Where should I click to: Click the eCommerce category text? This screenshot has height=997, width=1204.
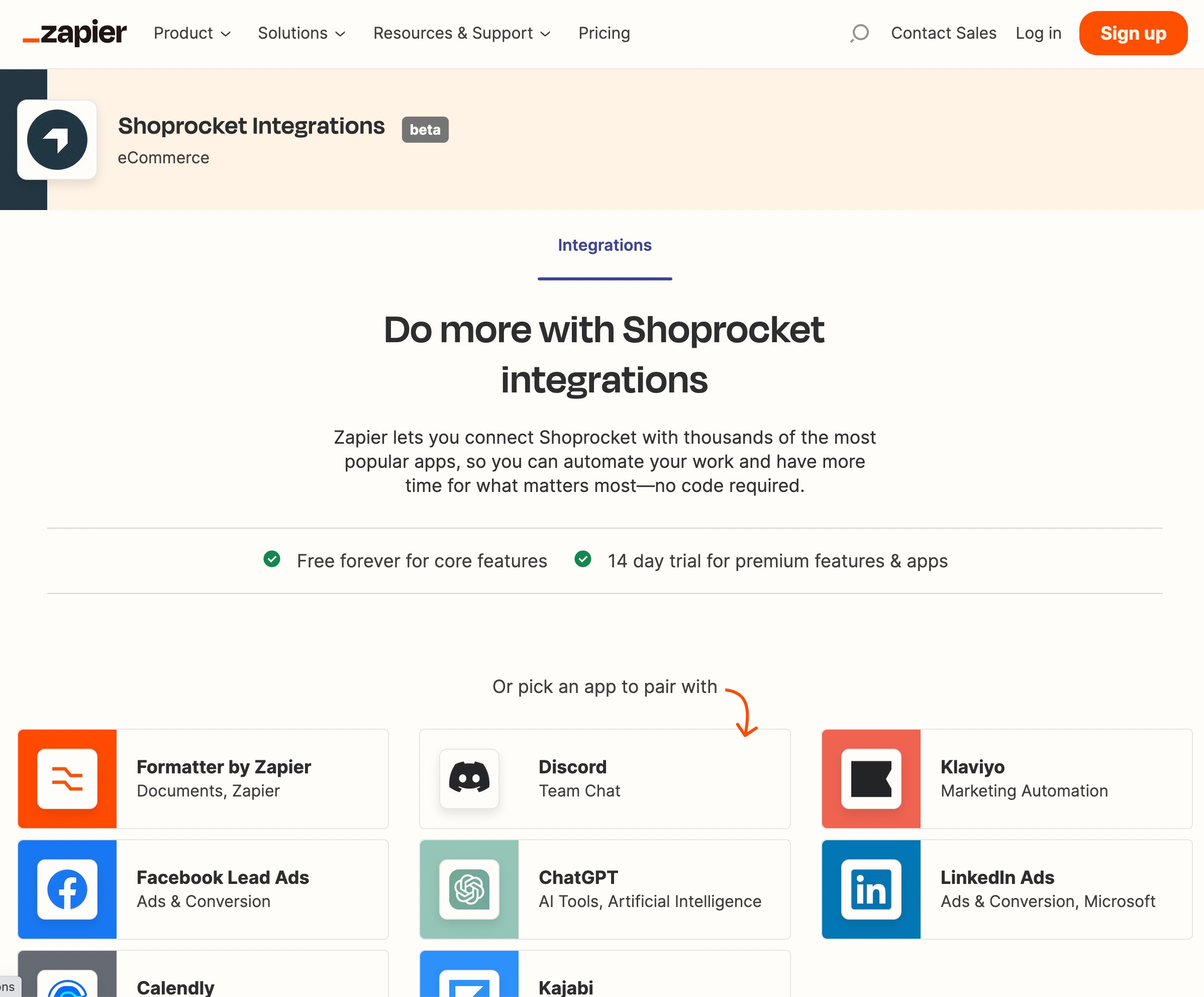[163, 158]
